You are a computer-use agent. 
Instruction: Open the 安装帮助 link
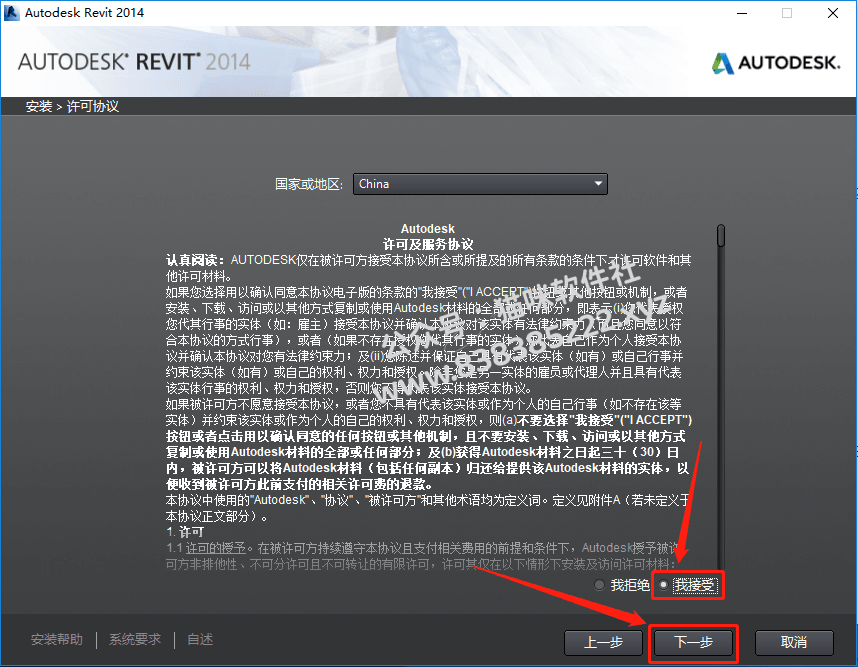(57, 639)
